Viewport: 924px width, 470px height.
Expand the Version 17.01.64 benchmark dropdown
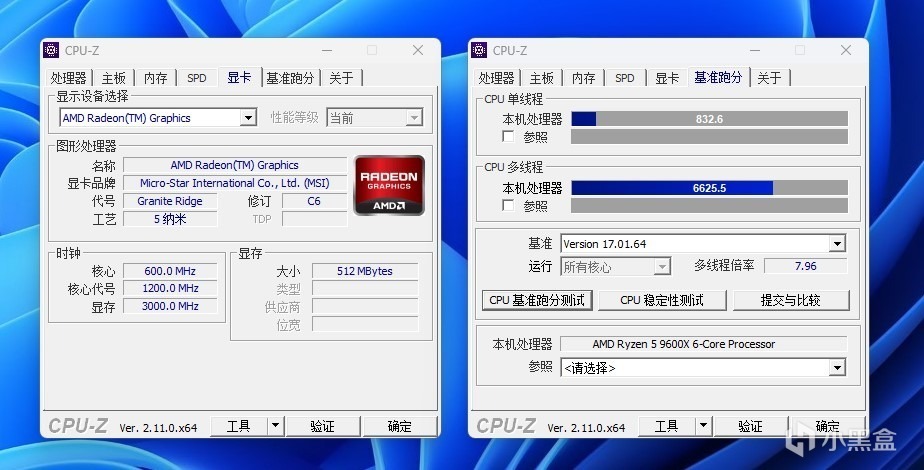click(x=837, y=244)
